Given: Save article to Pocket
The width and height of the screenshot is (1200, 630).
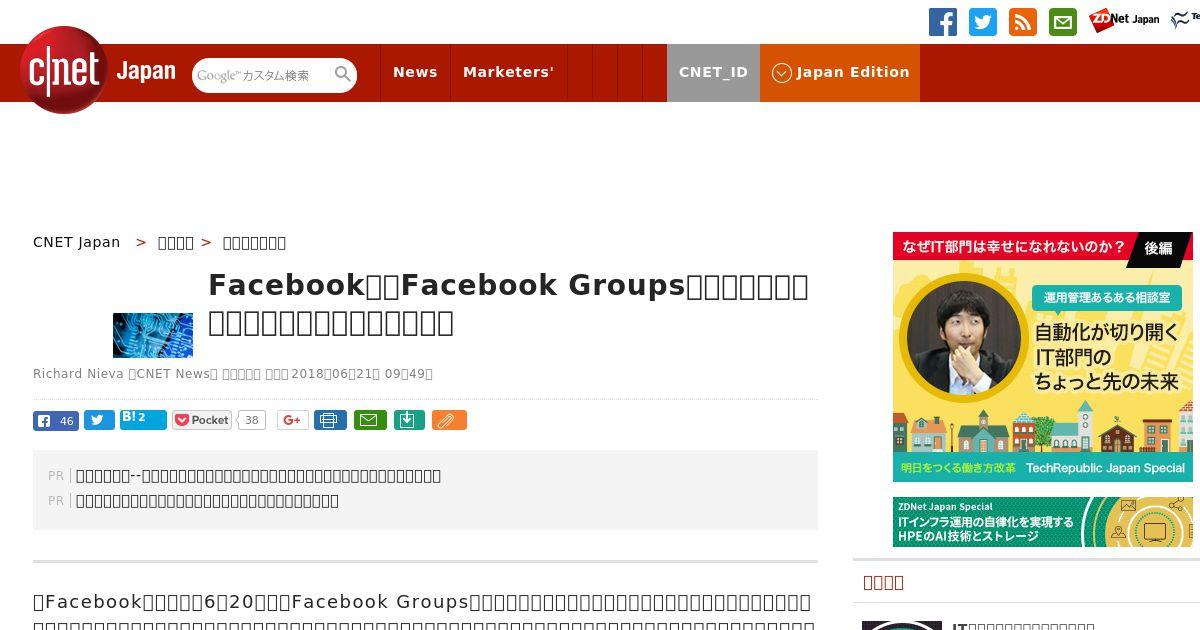Looking at the screenshot, I should point(202,420).
